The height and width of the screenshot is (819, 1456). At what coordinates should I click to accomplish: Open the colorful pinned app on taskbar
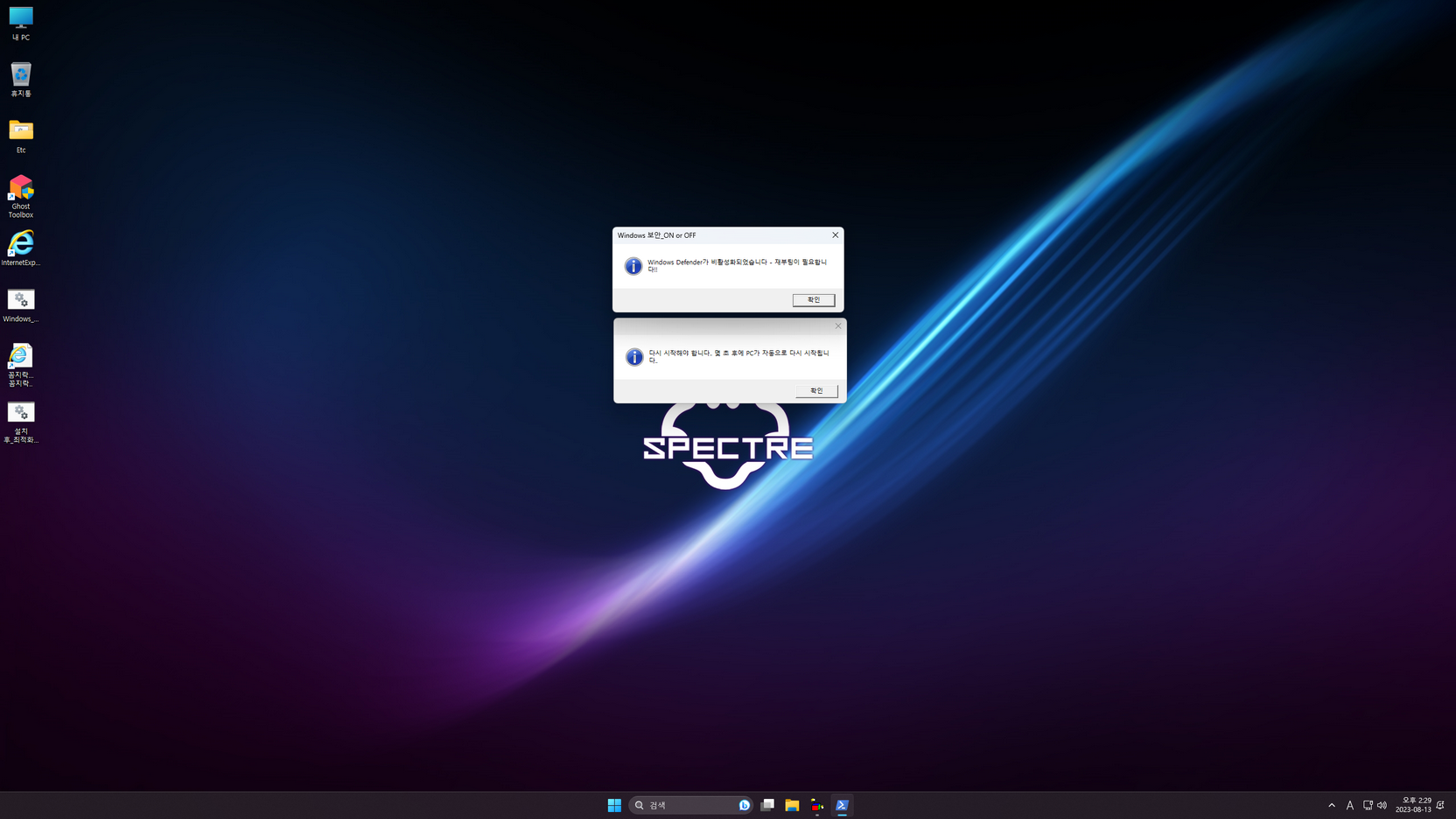tap(817, 805)
